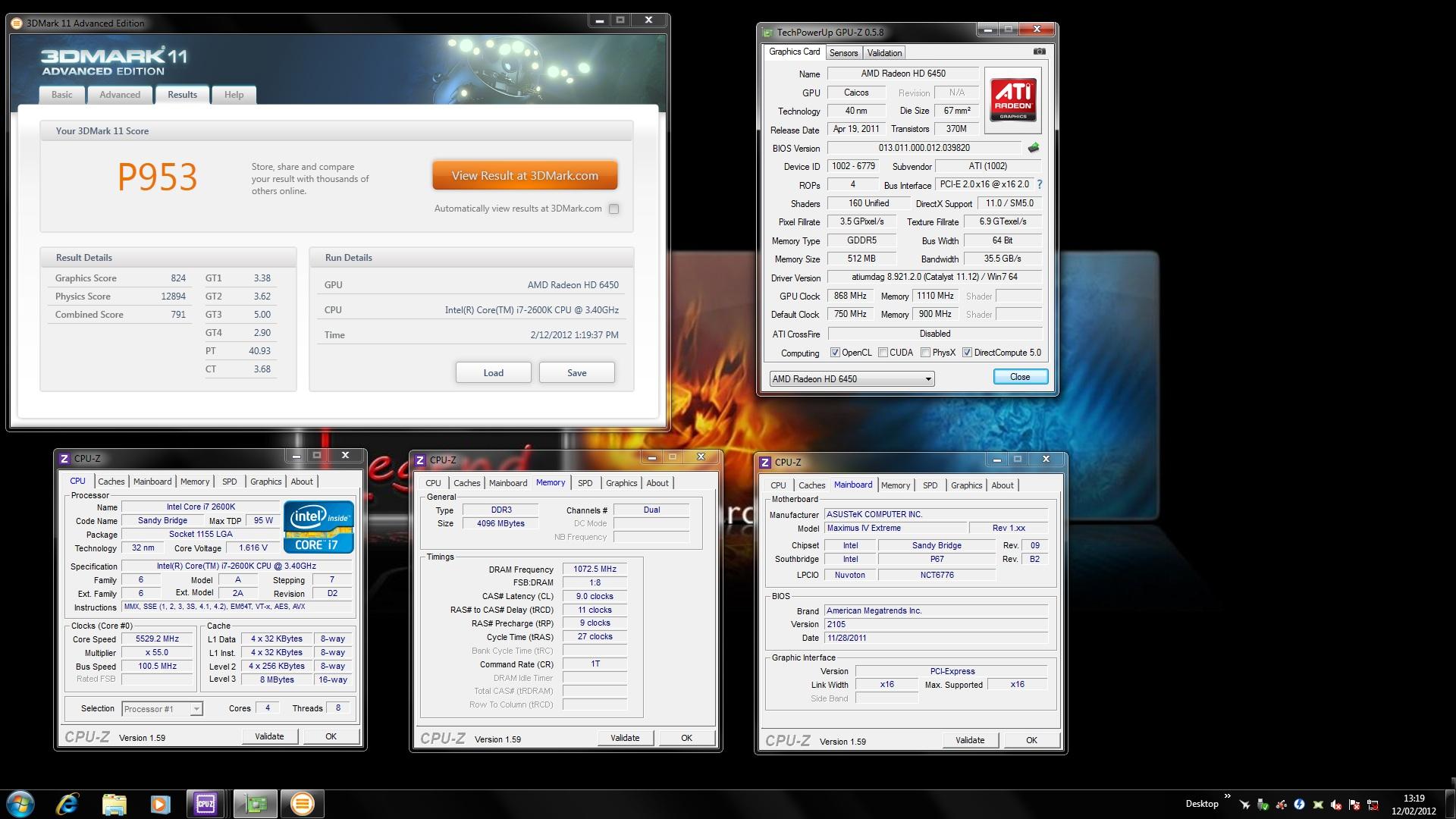The height and width of the screenshot is (819, 1456).
Task: Click Show Desktop strip at taskbar end
Action: (1450, 804)
